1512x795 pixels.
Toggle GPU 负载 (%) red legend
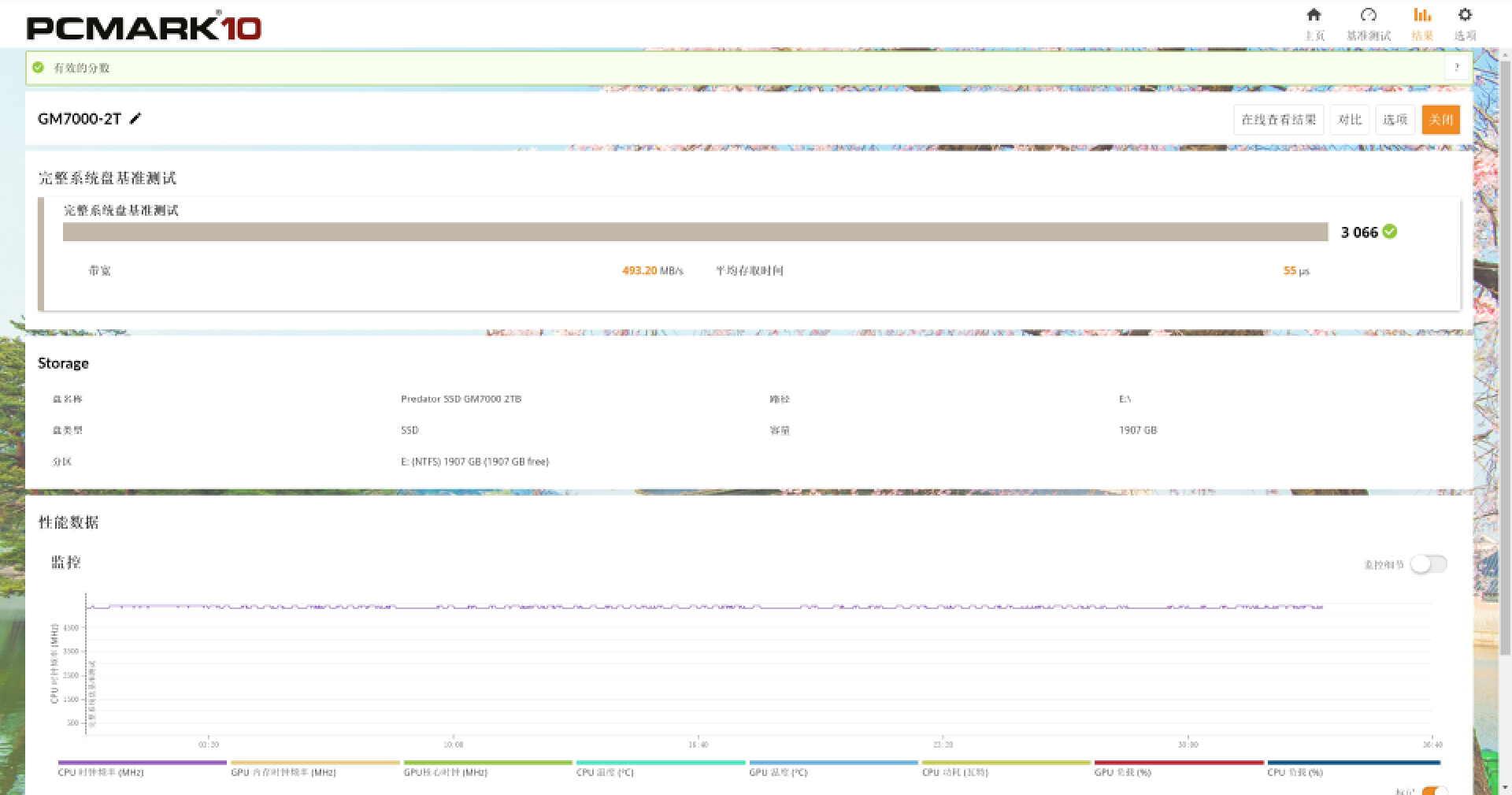[x=1179, y=767]
